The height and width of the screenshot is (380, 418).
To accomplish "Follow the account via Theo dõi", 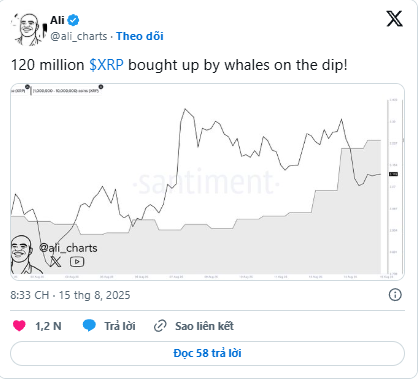I will (x=140, y=36).
